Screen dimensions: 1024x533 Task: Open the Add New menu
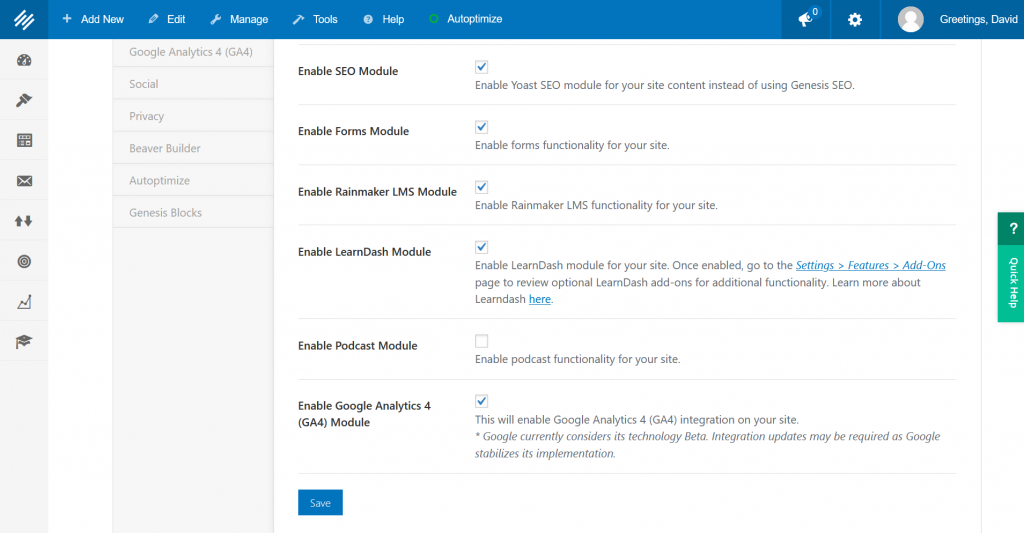[x=93, y=19]
